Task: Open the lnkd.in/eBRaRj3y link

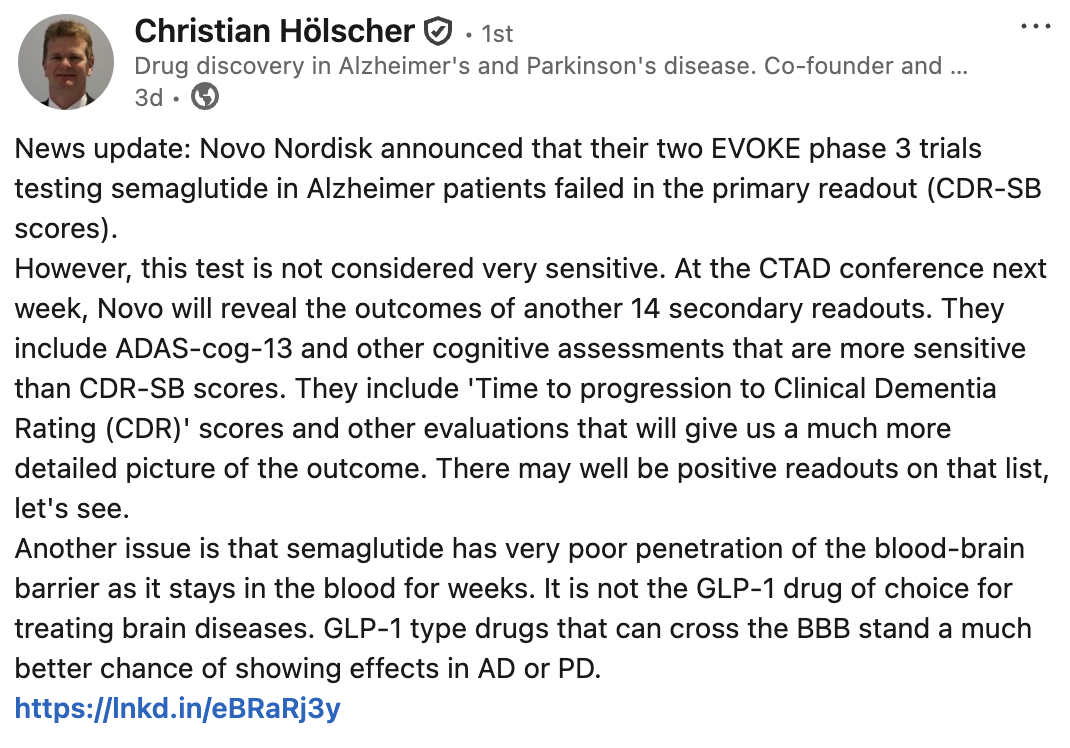Action: (177, 709)
